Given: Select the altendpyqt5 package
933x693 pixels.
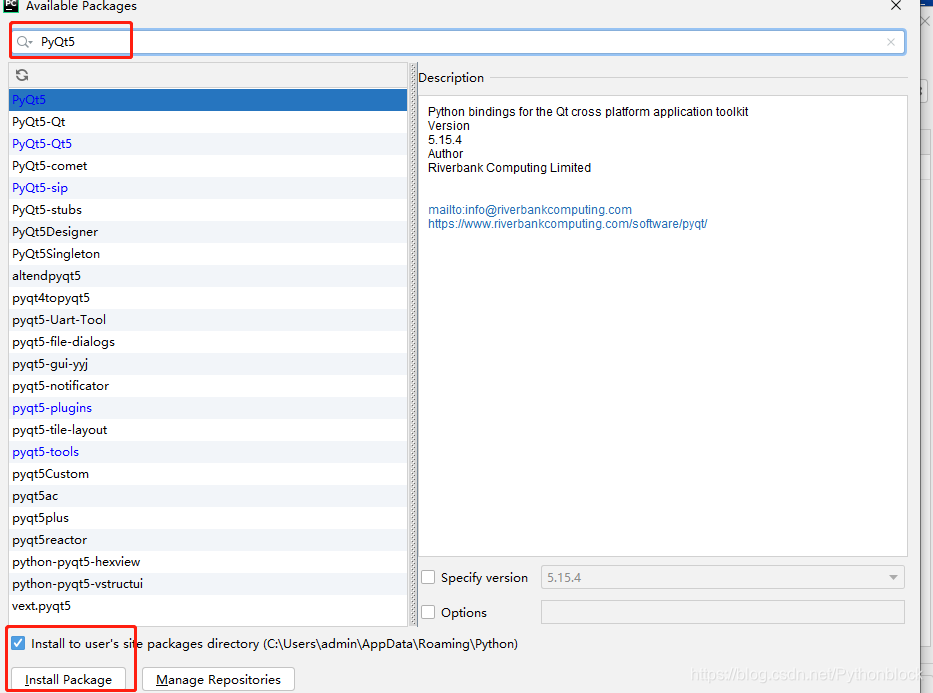Looking at the screenshot, I should [208, 275].
